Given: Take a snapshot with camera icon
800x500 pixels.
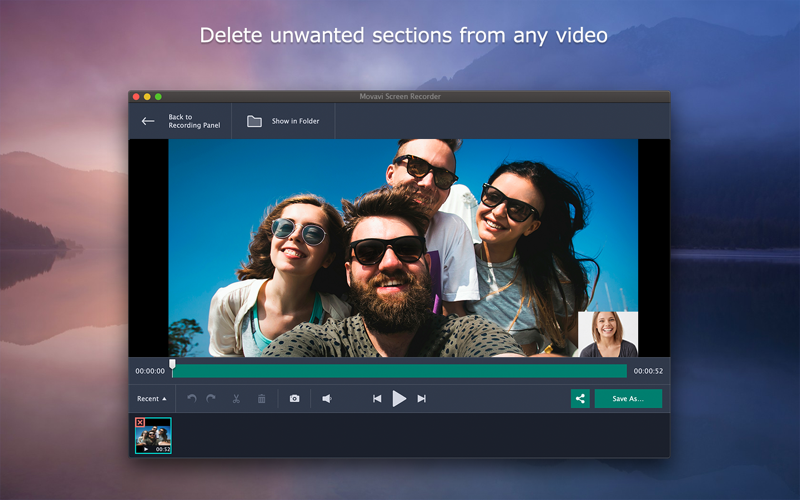Looking at the screenshot, I should 294,398.
